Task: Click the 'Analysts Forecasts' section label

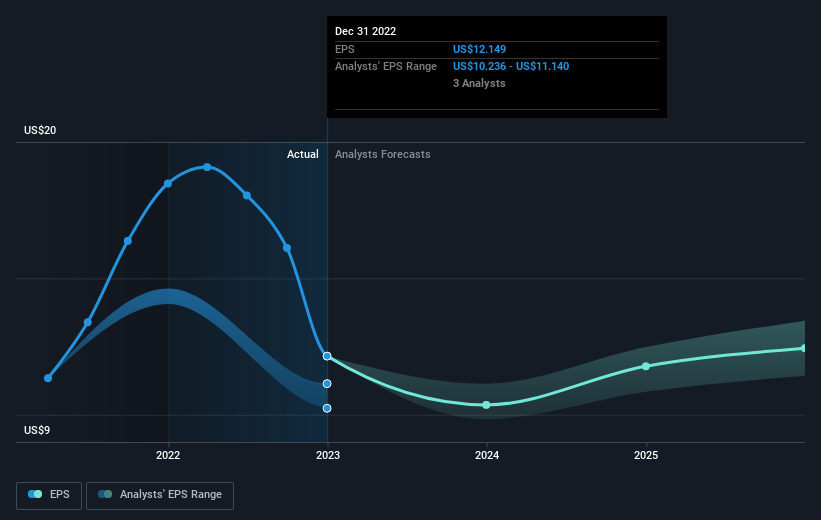Action: point(383,154)
